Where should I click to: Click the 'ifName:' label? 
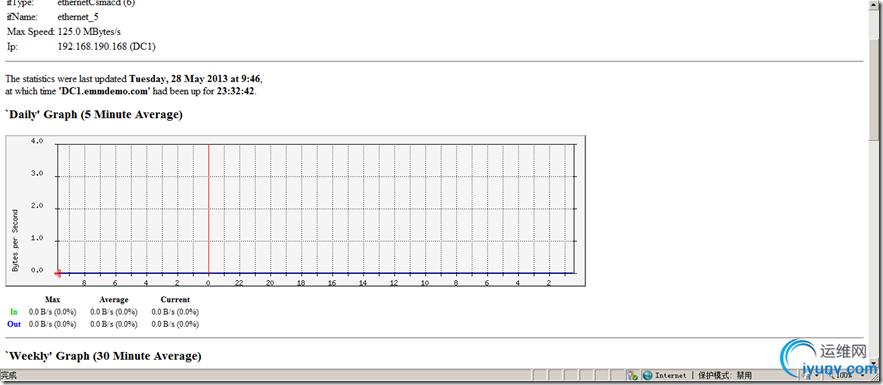[21, 17]
